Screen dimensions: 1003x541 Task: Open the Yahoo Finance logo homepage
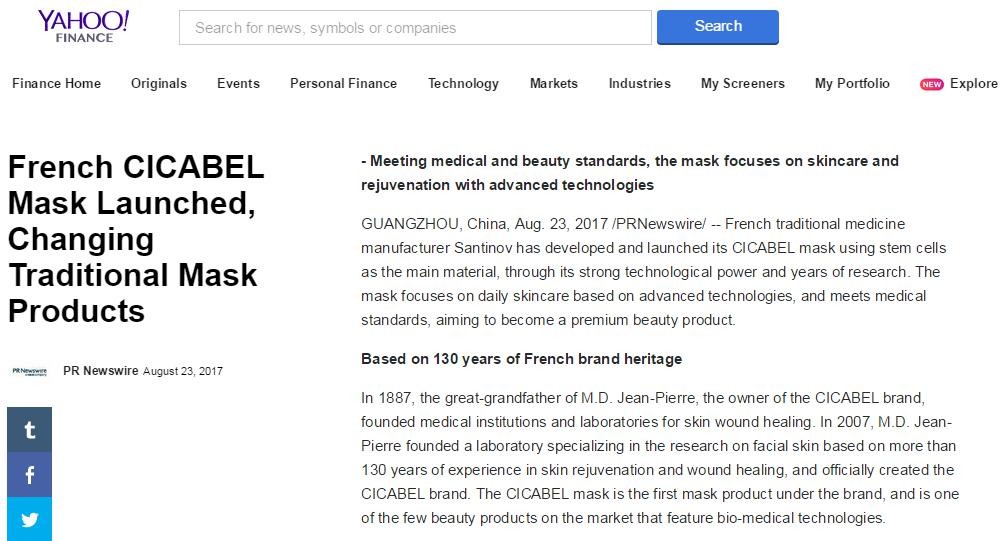[x=83, y=27]
